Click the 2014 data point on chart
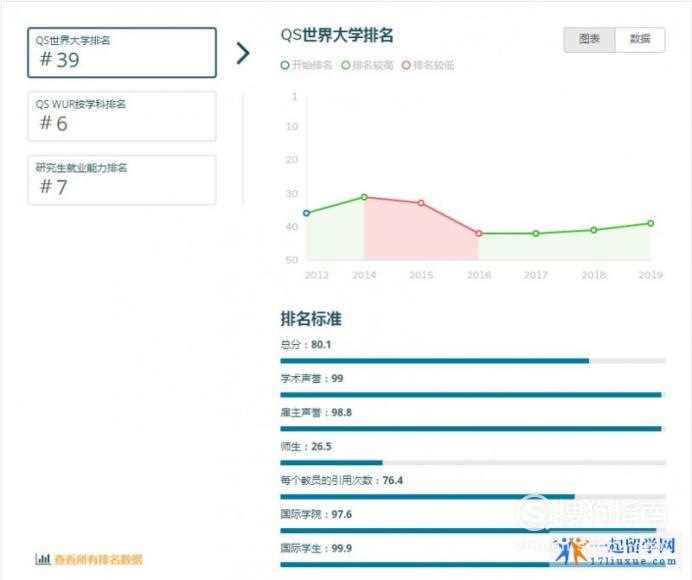The image size is (692, 580). pyautogui.click(x=364, y=197)
